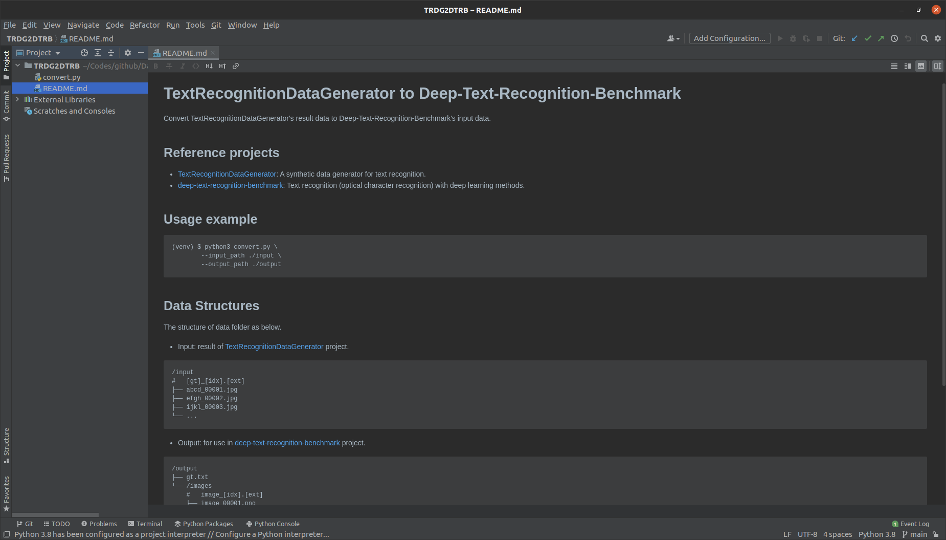946x540 pixels.
Task: Open the LF line separator selector
Action: coord(787,535)
